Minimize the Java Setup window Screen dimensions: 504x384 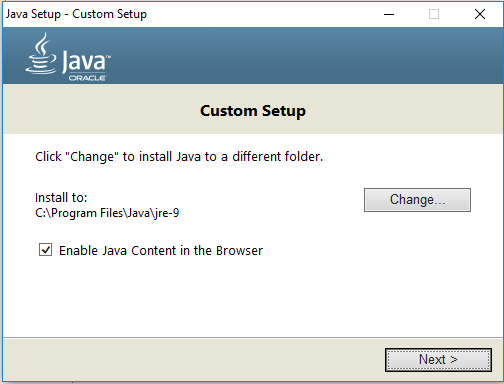(x=389, y=14)
